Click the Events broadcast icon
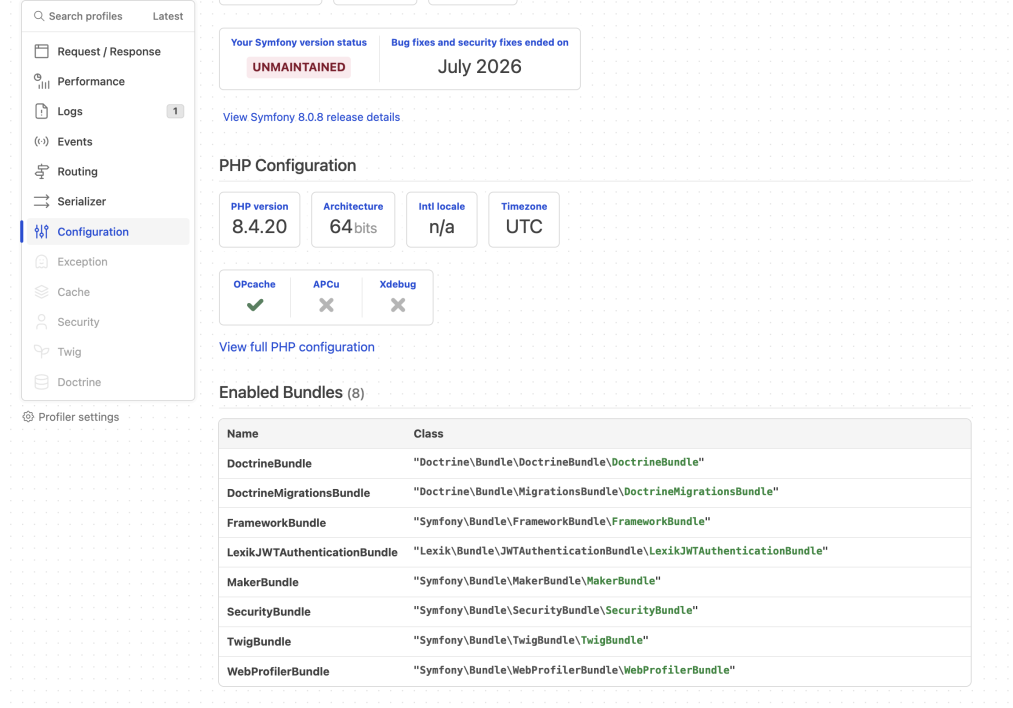 coord(41,141)
